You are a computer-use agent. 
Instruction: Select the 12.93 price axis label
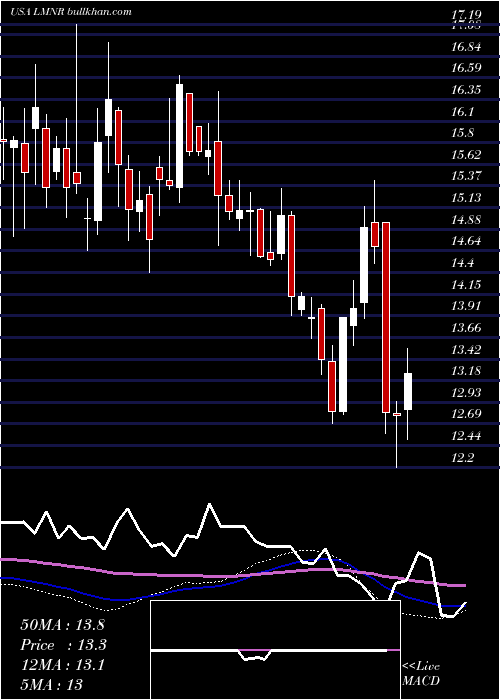(x=466, y=393)
